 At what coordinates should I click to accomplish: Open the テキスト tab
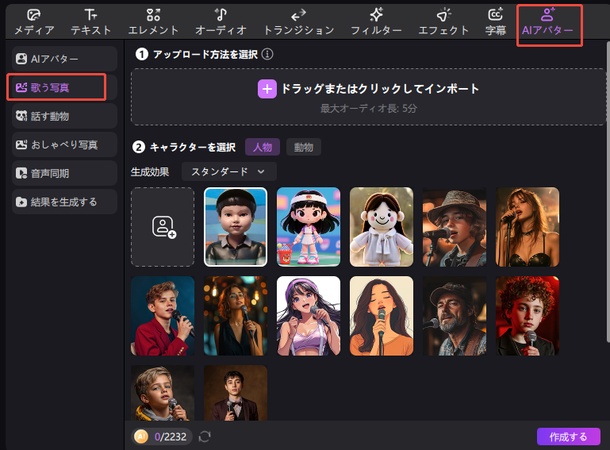91,22
